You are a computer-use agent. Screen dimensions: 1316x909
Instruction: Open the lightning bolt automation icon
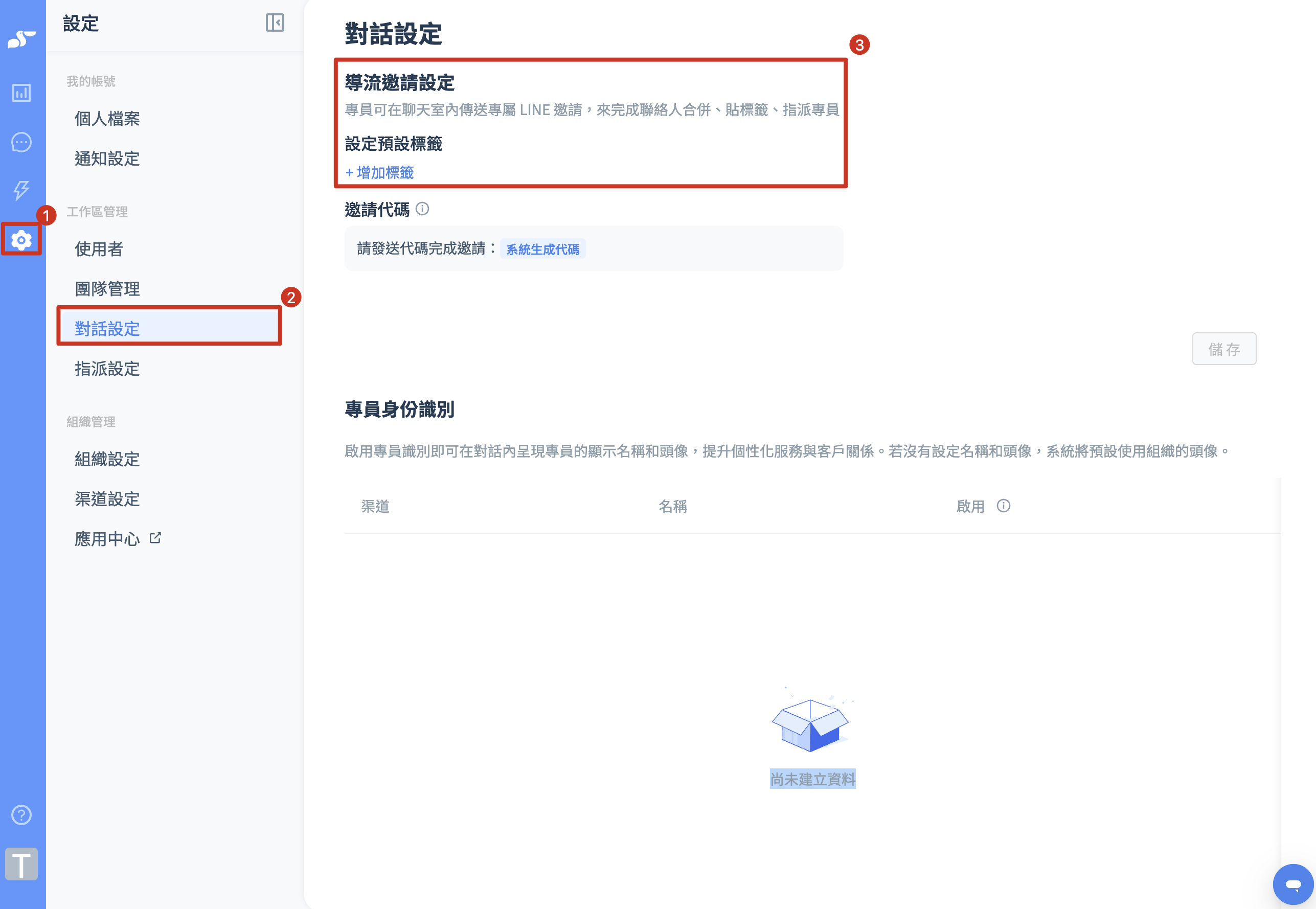click(21, 190)
